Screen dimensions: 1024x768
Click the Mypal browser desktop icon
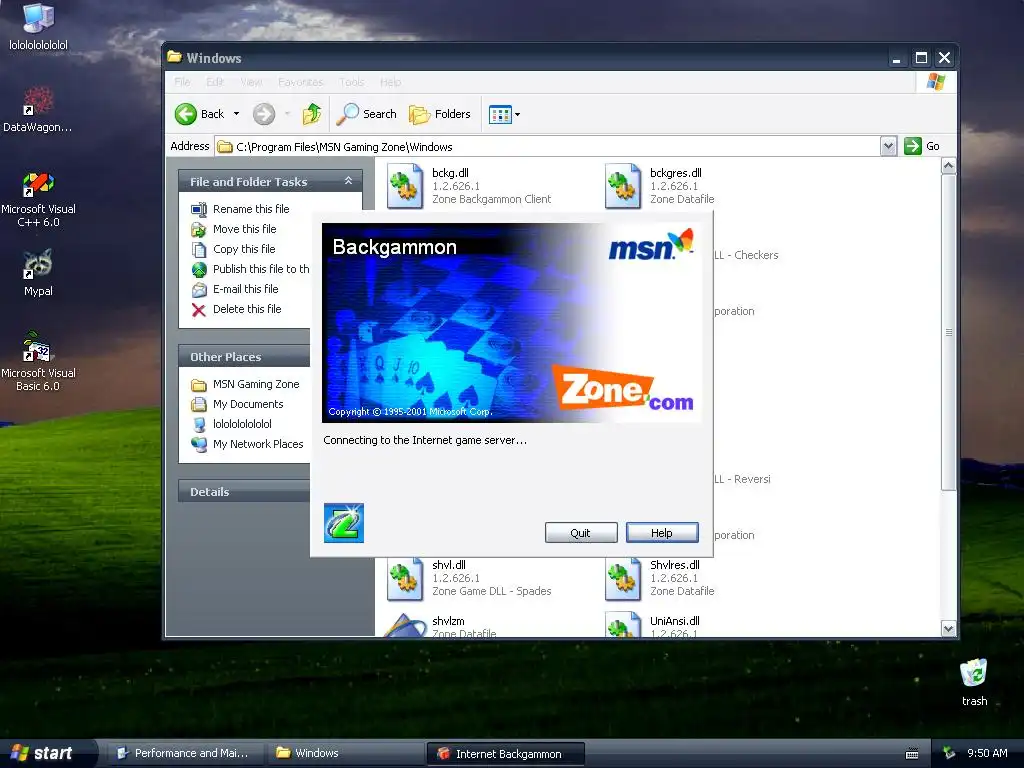[x=38, y=273]
